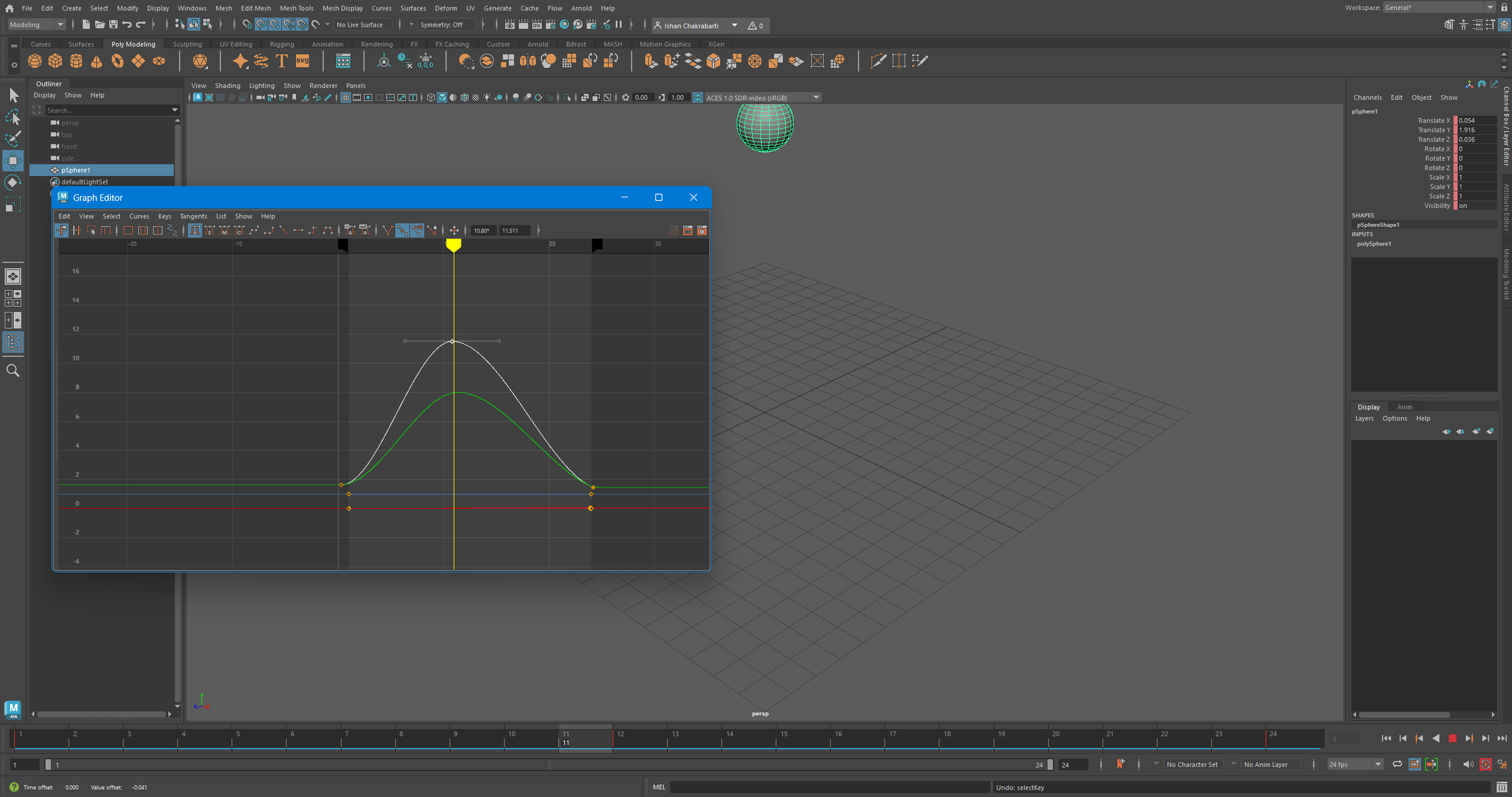The width and height of the screenshot is (1512, 797).
Task: Click the yellow current time marker in Graph Editor
Action: [454, 245]
